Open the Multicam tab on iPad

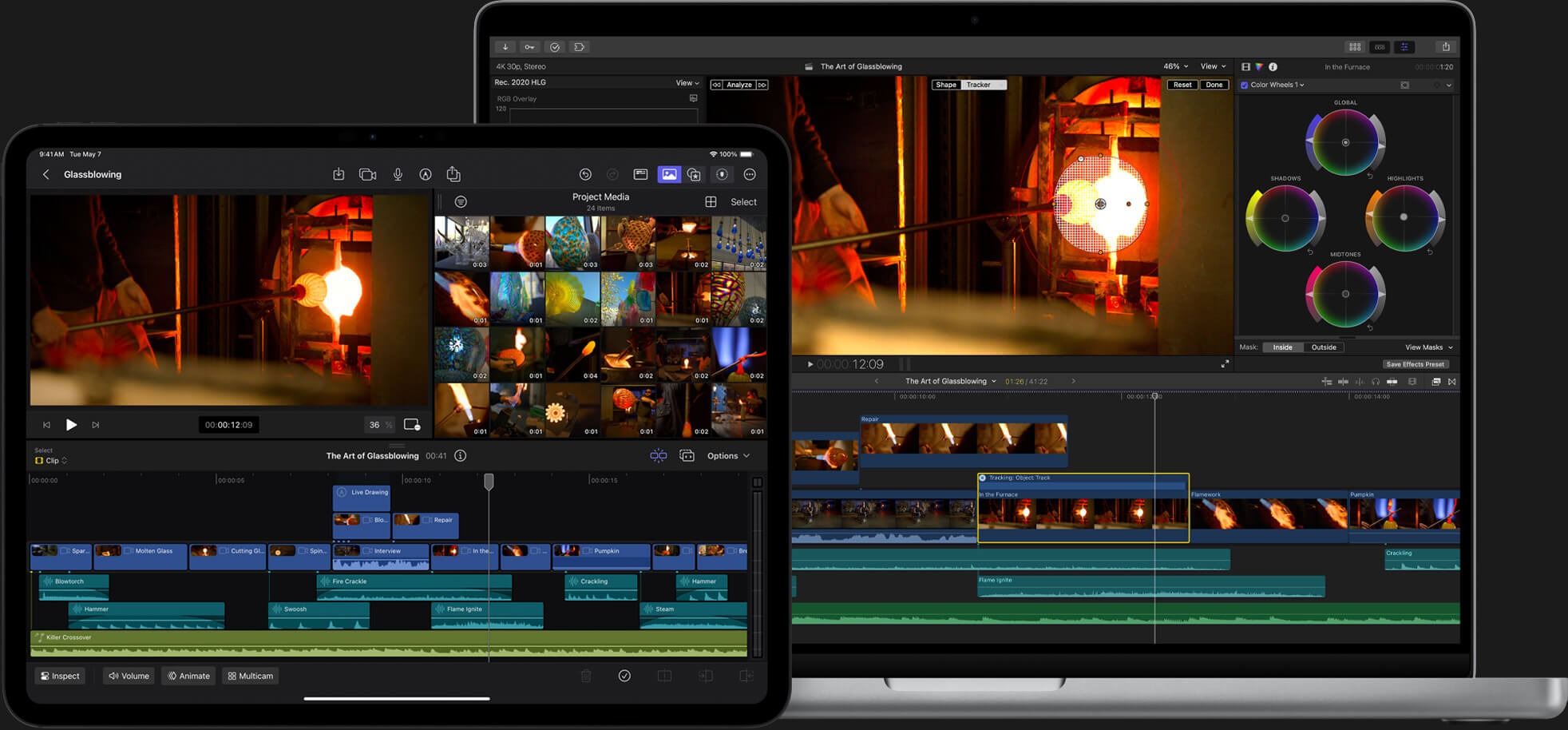point(251,676)
